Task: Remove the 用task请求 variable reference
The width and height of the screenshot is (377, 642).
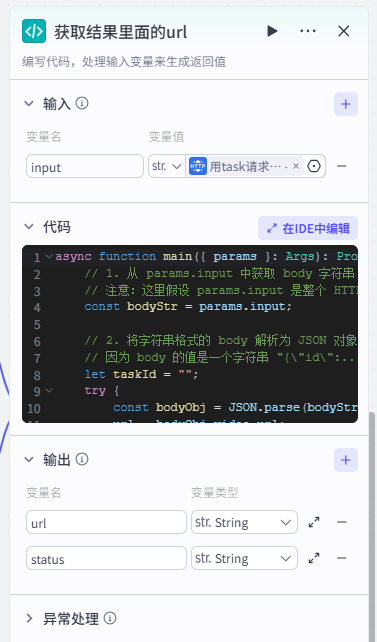Action: [x=296, y=166]
